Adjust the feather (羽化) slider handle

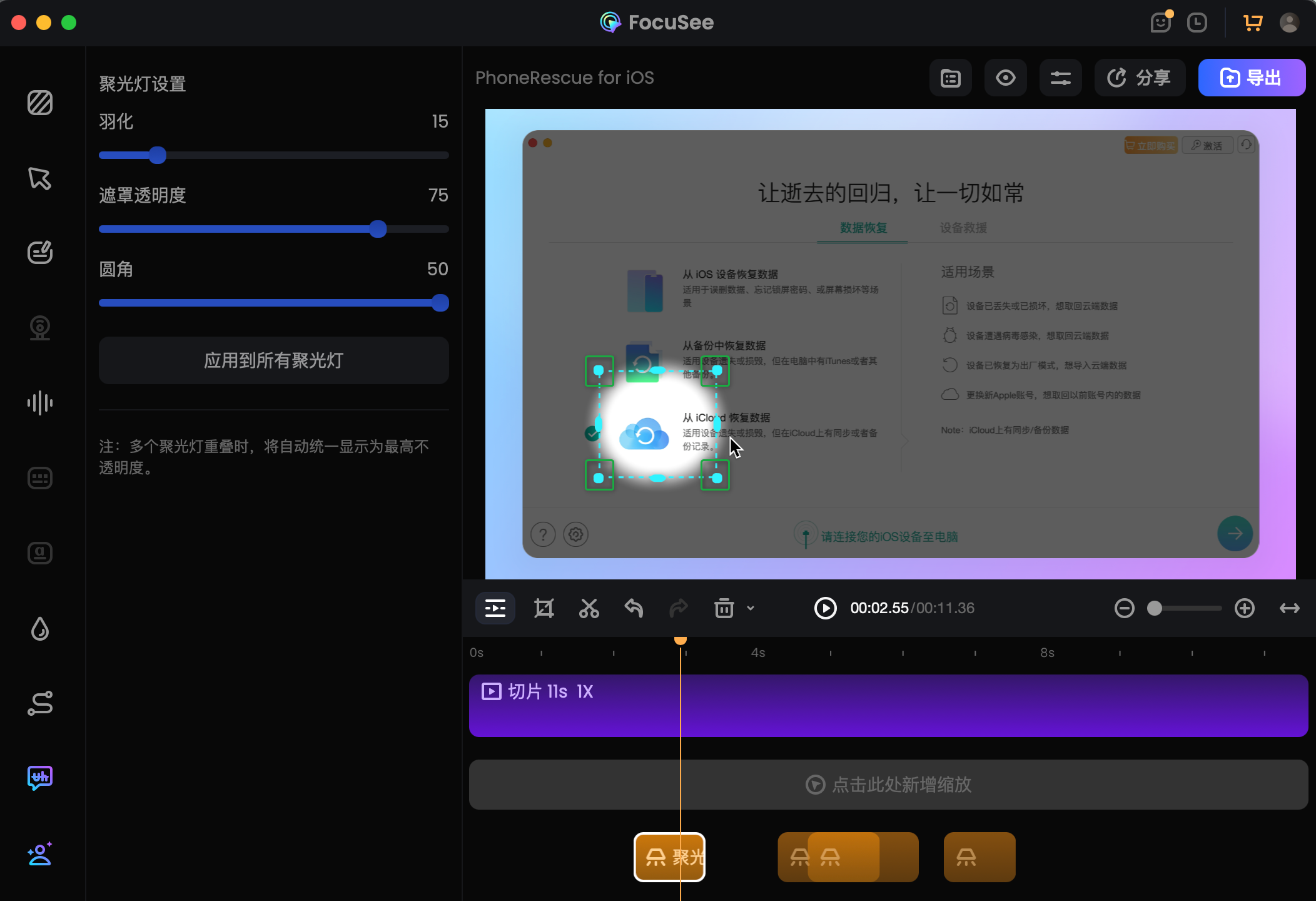[158, 155]
